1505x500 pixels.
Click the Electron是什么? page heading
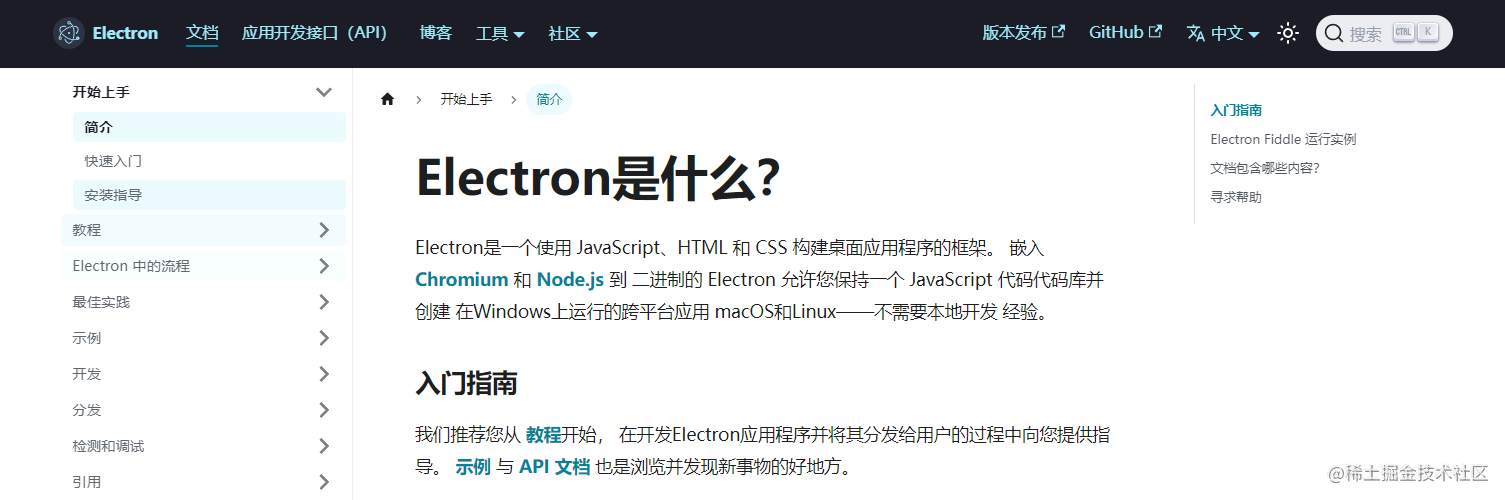(597, 179)
